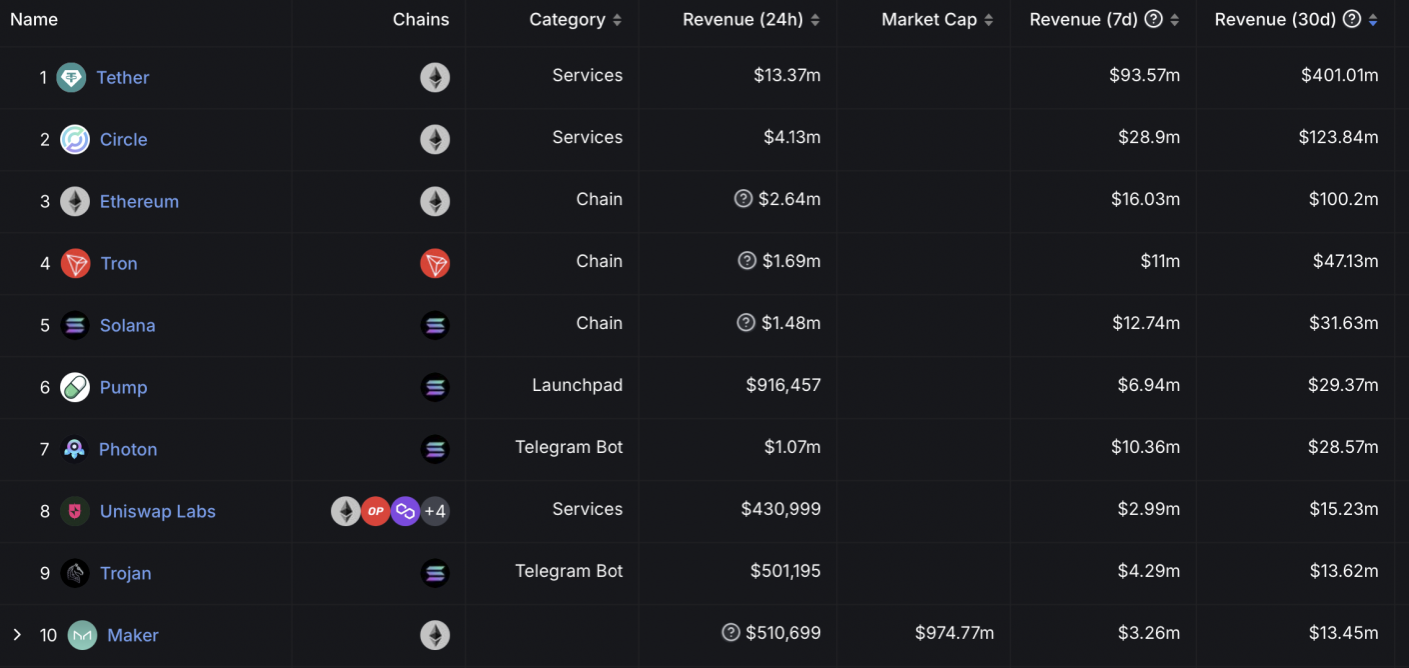Click the Services category in Circle row
Screen dimensions: 1409x668
point(587,137)
